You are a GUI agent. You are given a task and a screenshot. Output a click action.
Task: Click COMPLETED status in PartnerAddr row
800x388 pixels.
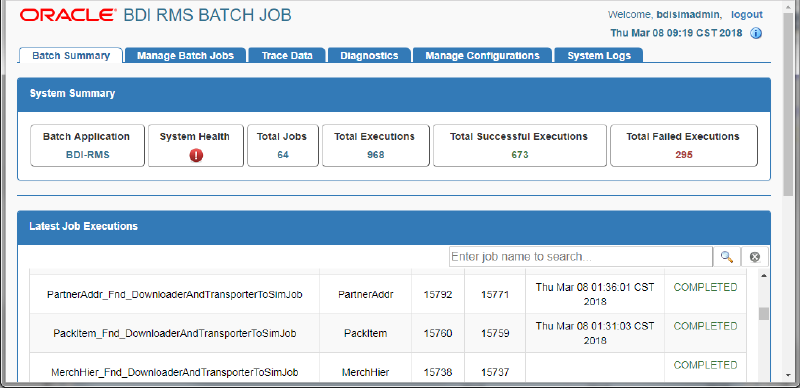click(x=705, y=287)
